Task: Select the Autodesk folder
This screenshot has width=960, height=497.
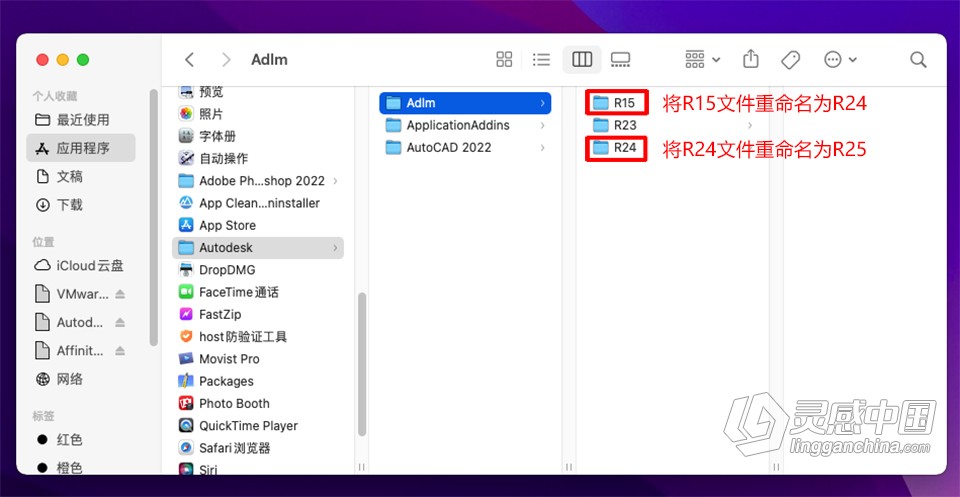Action: coord(258,247)
